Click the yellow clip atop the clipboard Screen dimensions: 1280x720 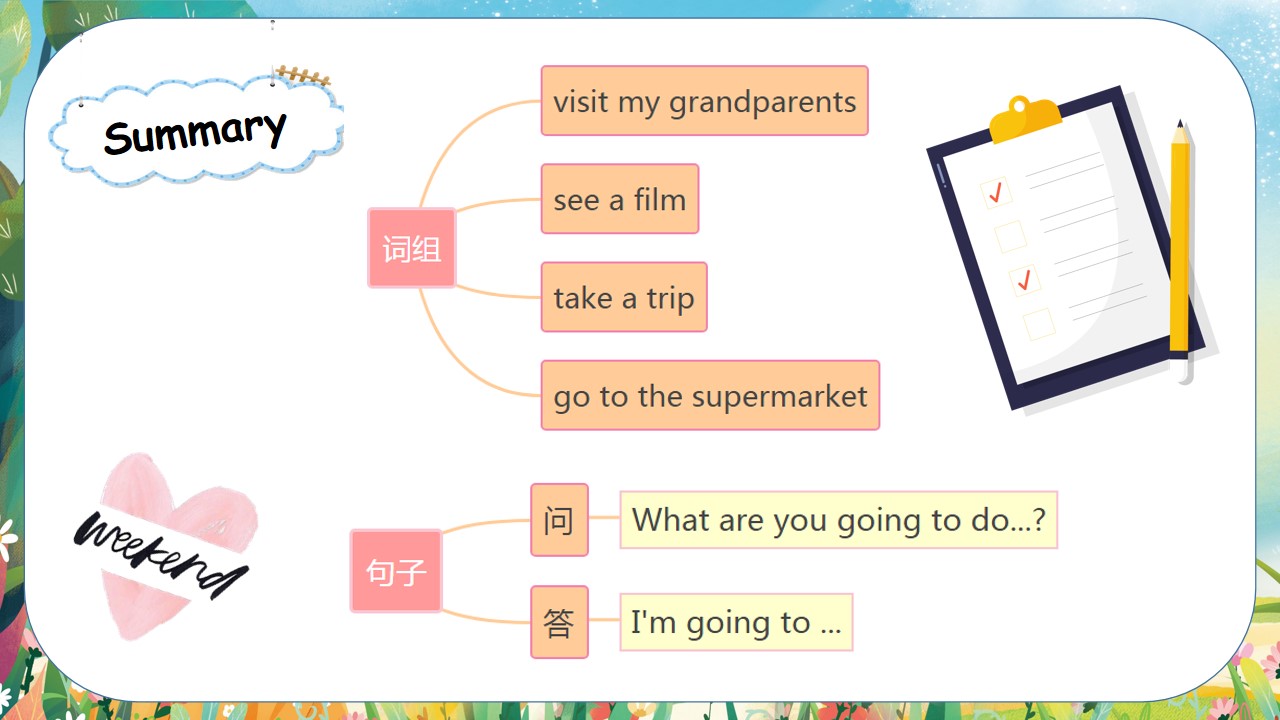pos(1024,119)
